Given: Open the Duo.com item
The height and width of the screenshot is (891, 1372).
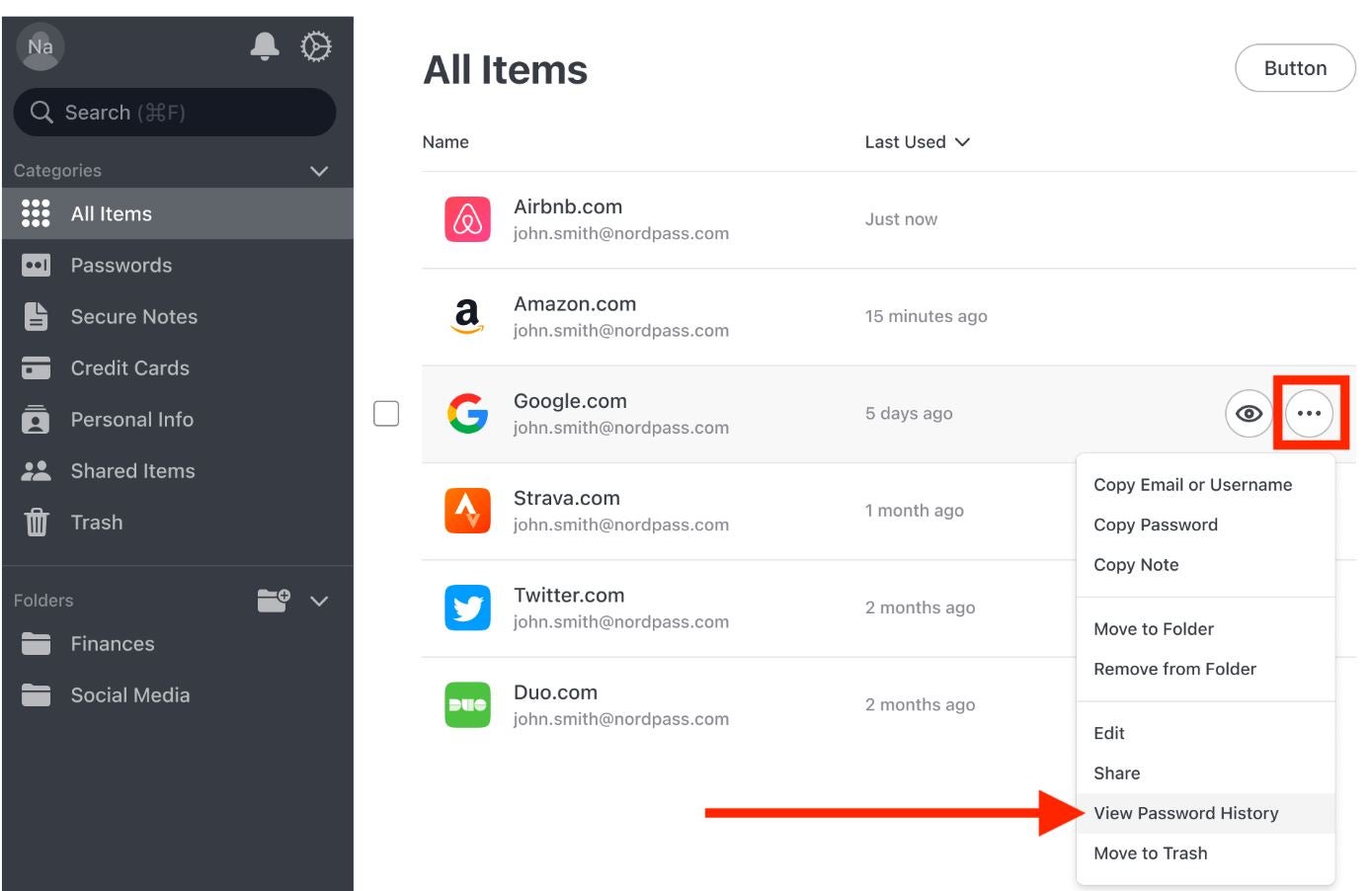Looking at the screenshot, I should pos(555,692).
